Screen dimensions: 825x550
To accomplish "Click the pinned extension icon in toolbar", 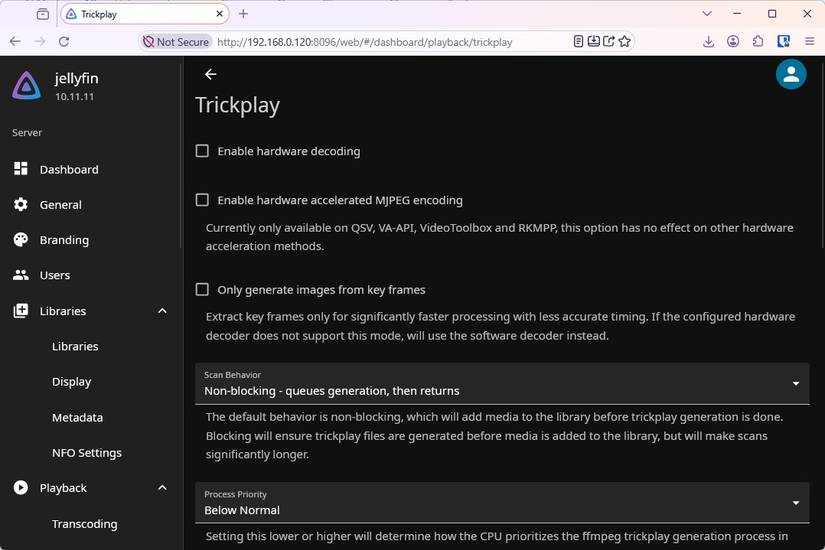I will tap(783, 42).
